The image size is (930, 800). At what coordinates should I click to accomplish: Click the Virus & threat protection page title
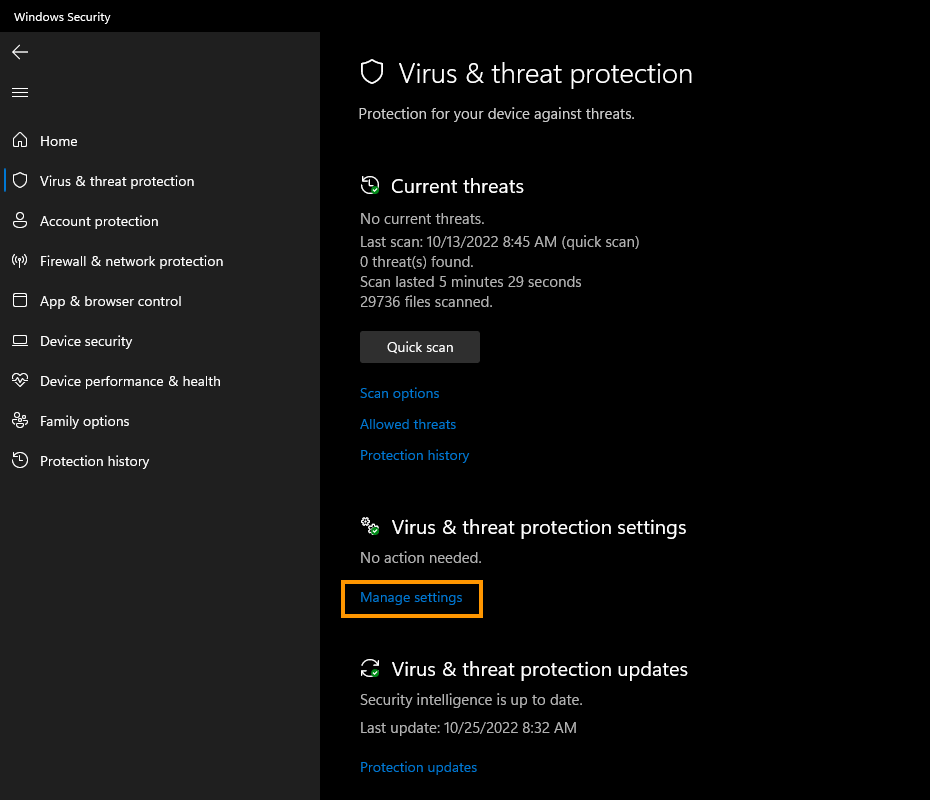click(545, 74)
